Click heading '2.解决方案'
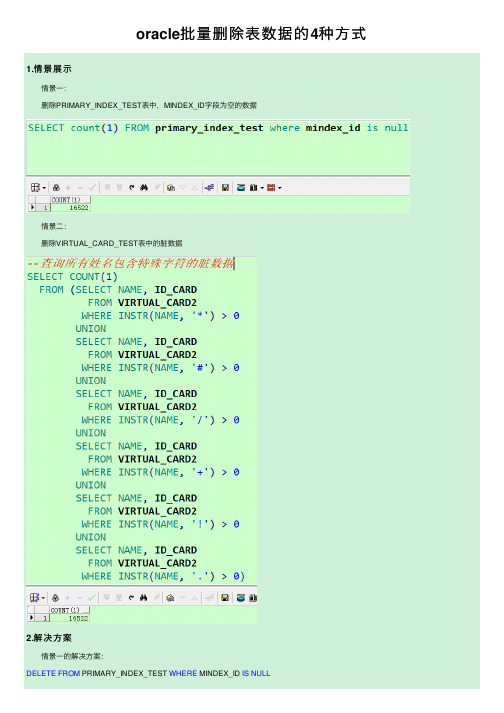Screen dimensions: 504x713 [x=49, y=638]
